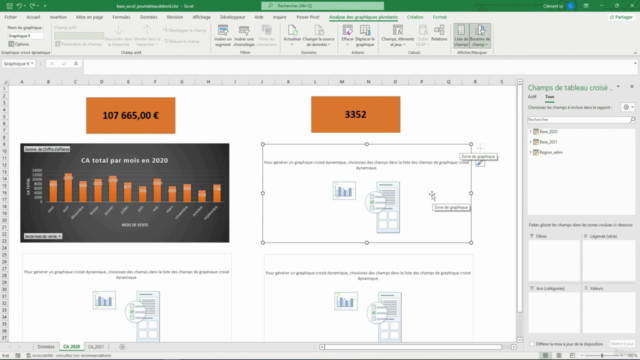Open accessibility status bar message
This screenshot has width=640, height=360.
[x=69, y=356]
